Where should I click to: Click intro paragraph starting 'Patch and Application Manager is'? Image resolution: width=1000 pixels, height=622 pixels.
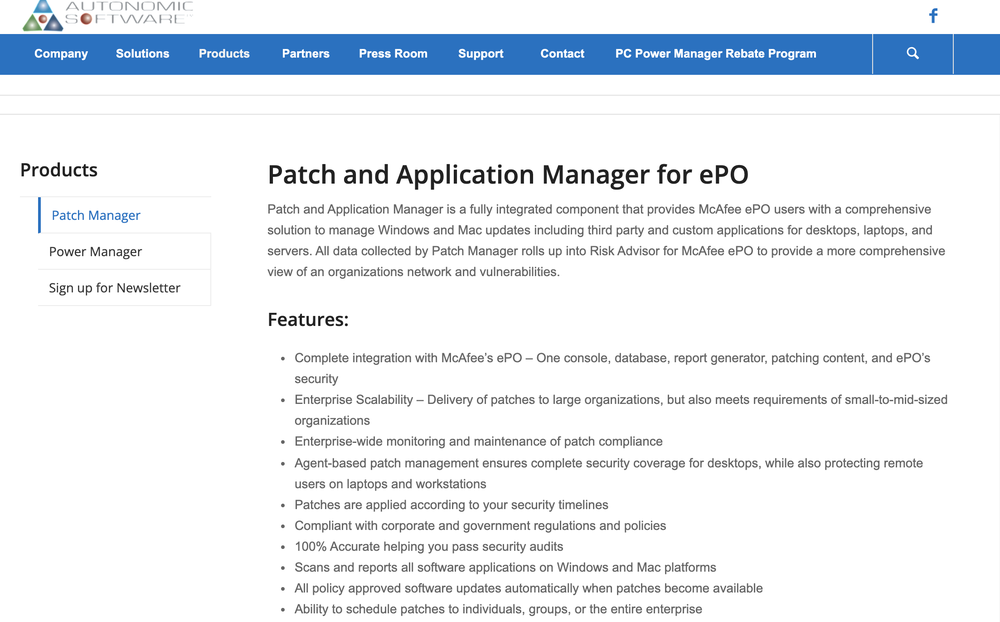point(606,241)
